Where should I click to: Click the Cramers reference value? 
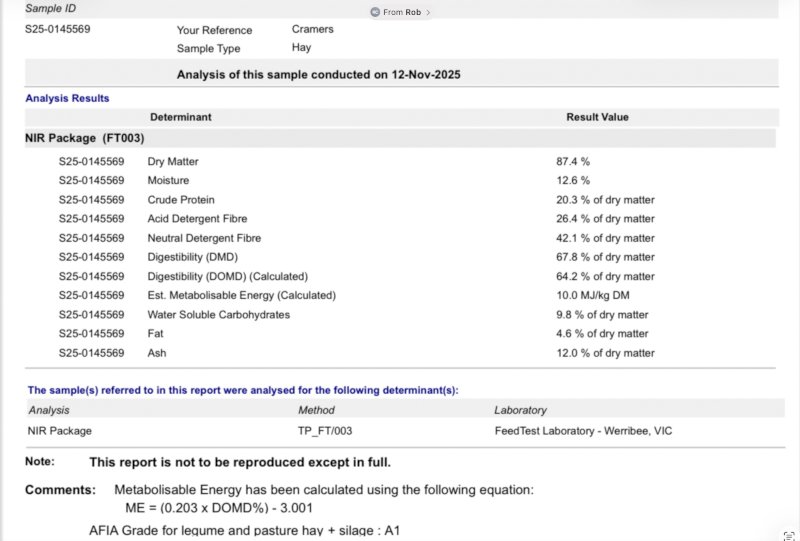pos(312,29)
